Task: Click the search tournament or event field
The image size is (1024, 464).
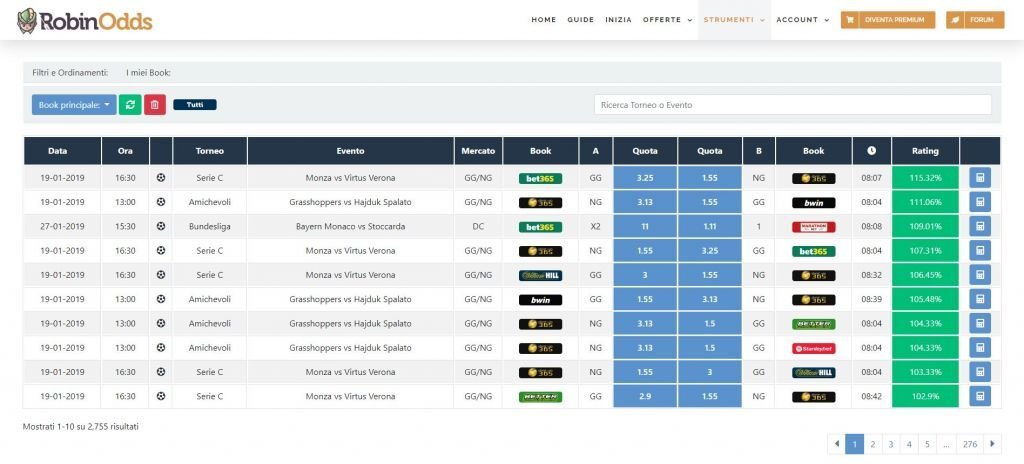Action: click(x=792, y=105)
